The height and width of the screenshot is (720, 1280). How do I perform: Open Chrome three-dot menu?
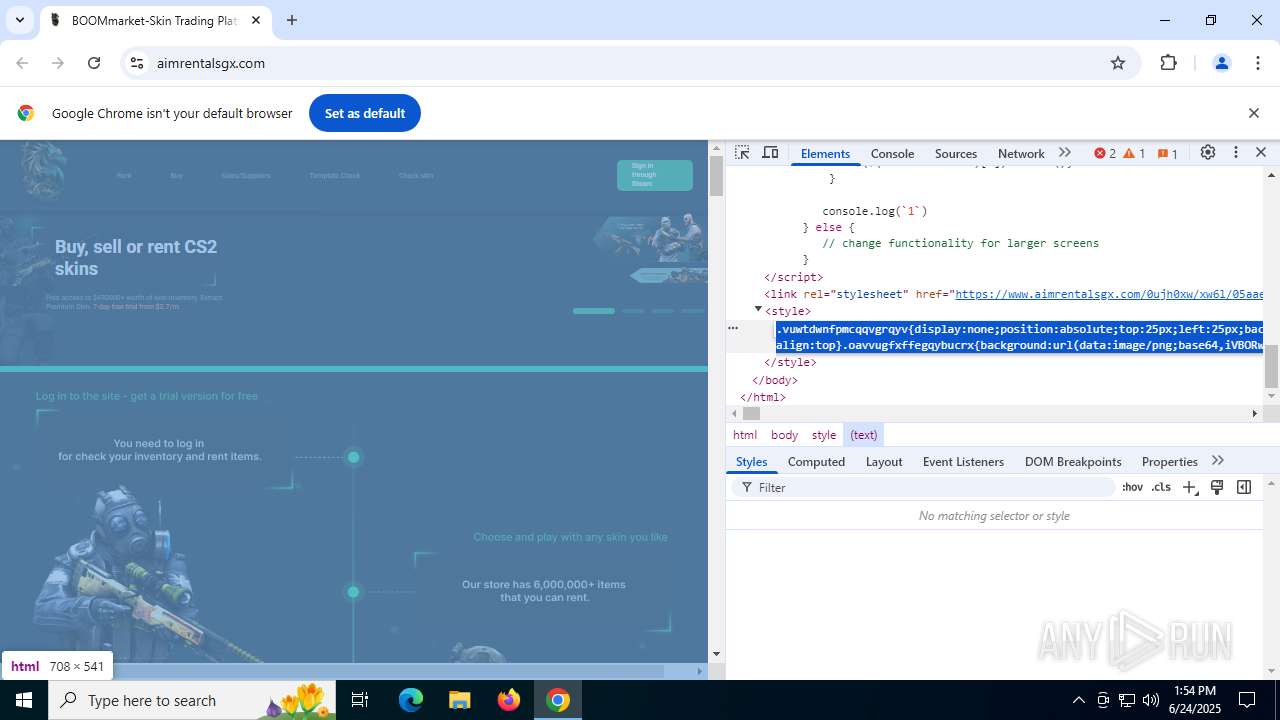point(1258,63)
